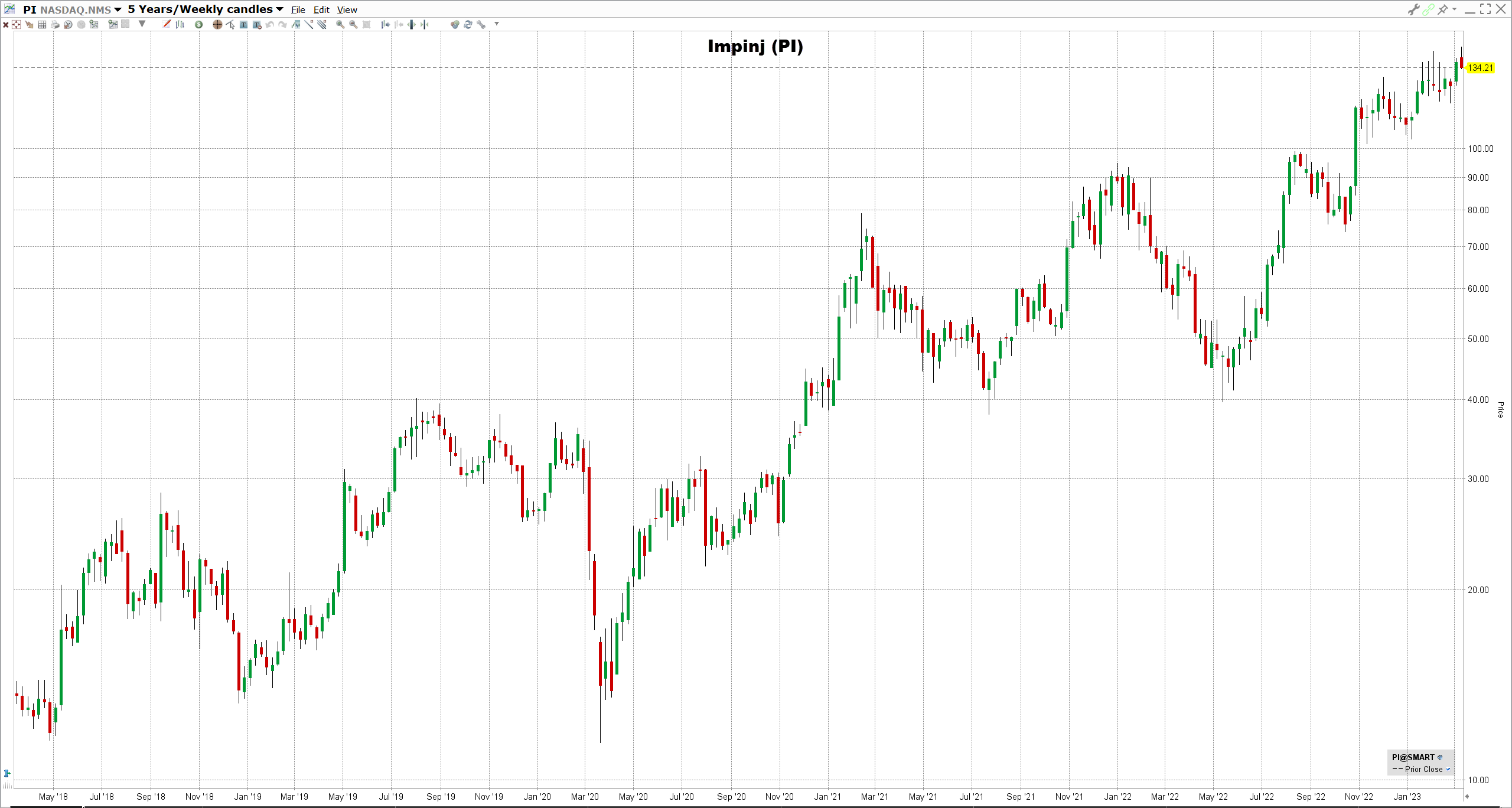Open the 5 Years/Weekly candles period dropdown

click(x=279, y=9)
